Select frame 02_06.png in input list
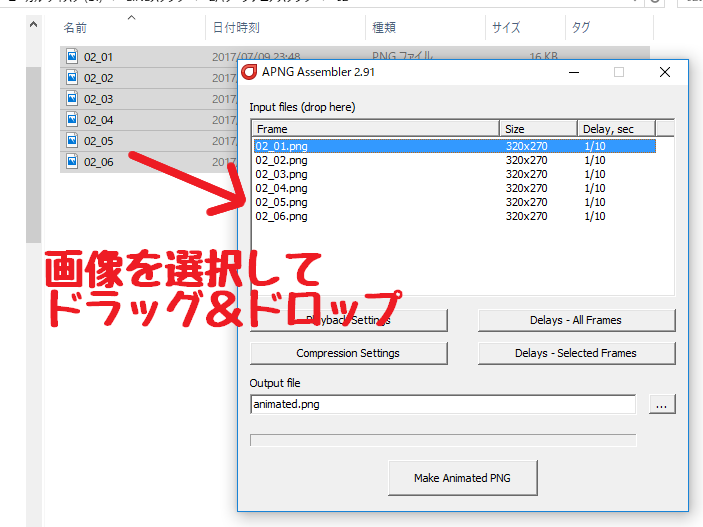This screenshot has height=527, width=703. pyautogui.click(x=455, y=216)
